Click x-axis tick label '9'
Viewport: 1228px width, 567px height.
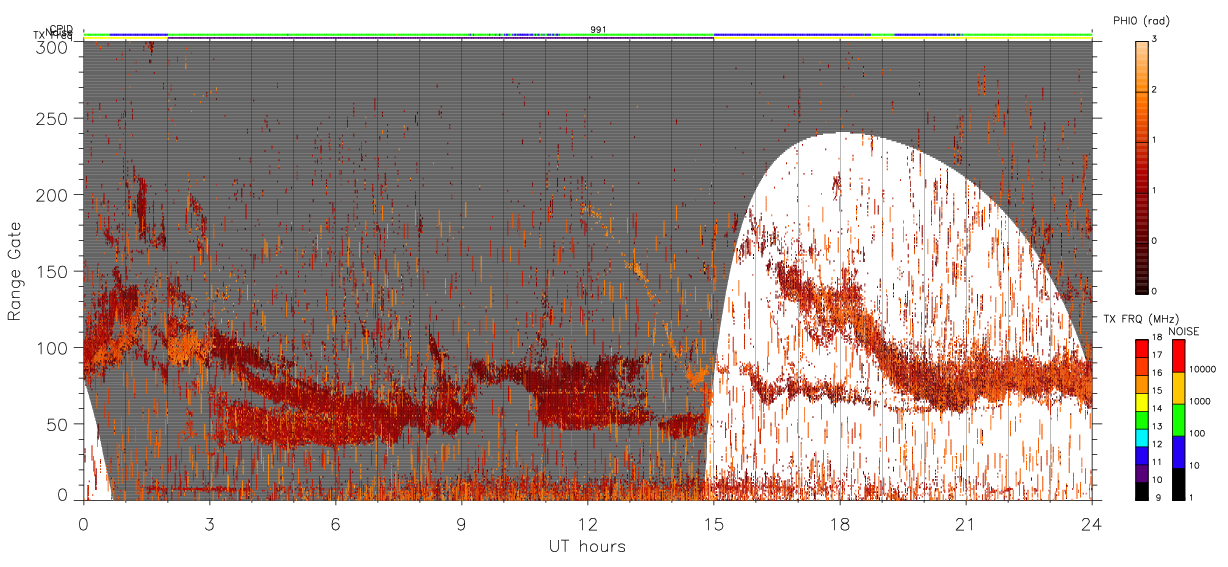point(461,522)
